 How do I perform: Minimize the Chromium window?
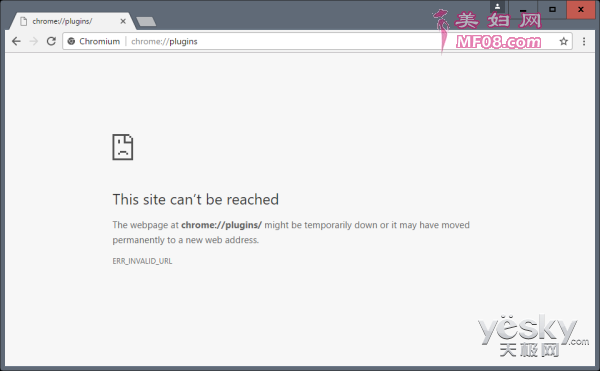click(523, 9)
